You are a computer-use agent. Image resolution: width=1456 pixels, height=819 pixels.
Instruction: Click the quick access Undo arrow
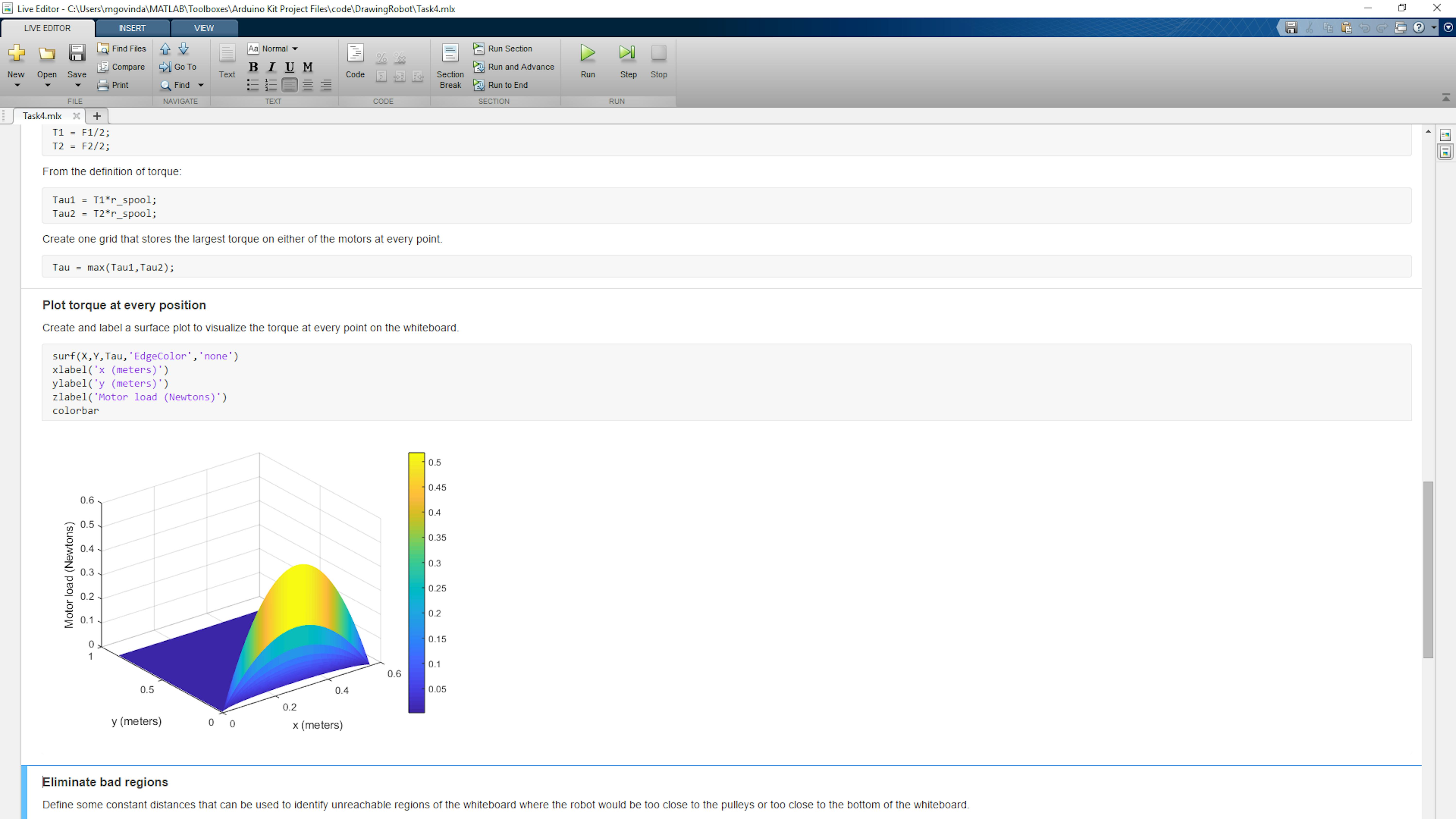pos(1365,28)
